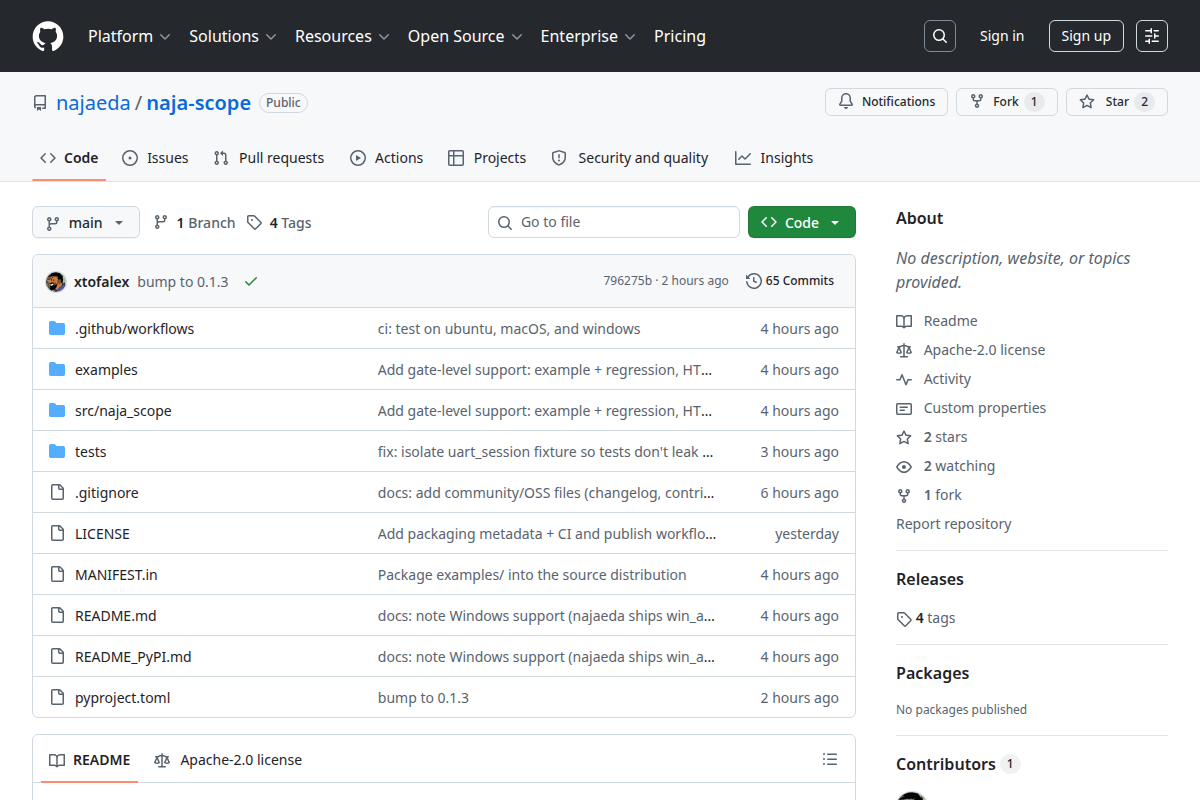Open xtofalex avatar image
Viewport: 1200px width, 800px height.
pyautogui.click(x=56, y=282)
